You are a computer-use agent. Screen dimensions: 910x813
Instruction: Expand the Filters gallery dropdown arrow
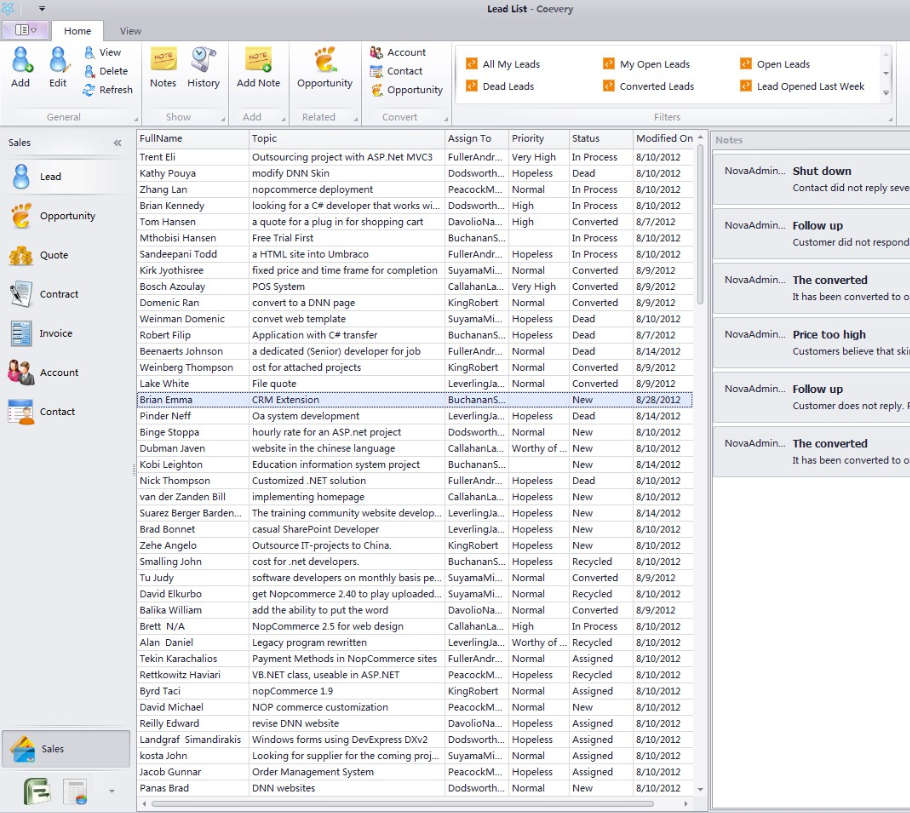[886, 92]
